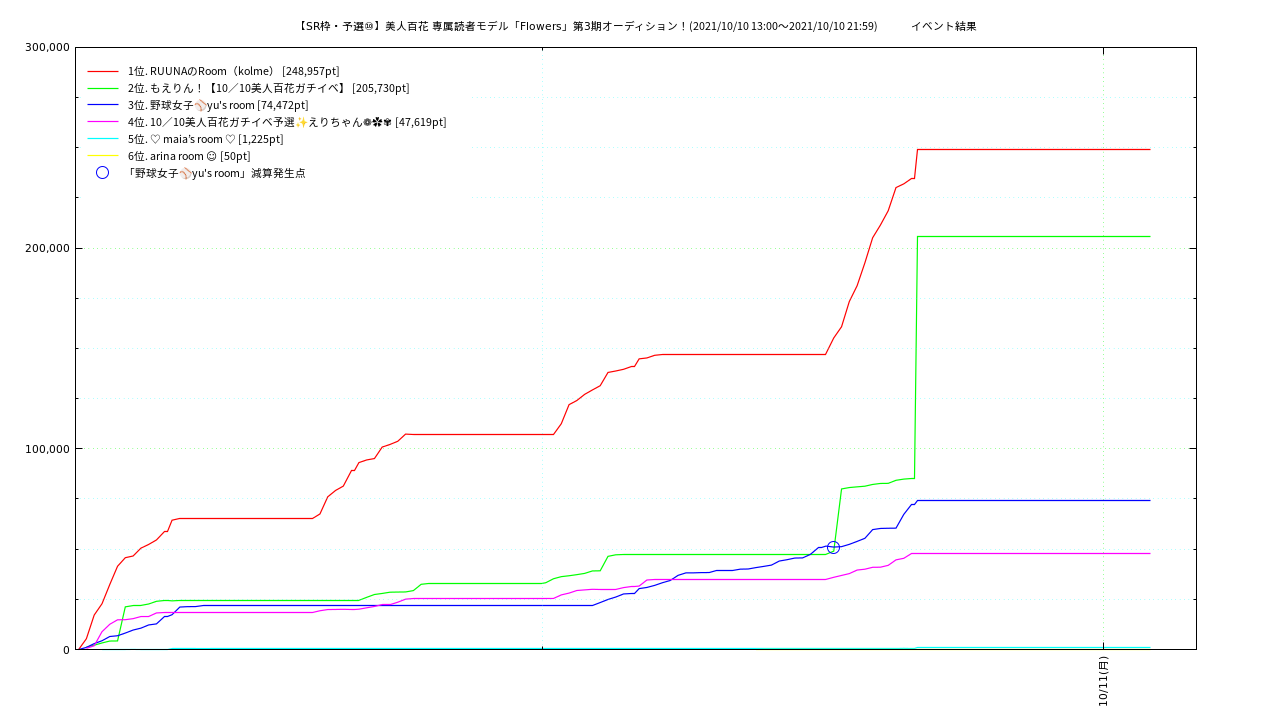Viewport: 1280px width, 720px height.
Task: Click the cyan line swatch for 5位
Action: click(x=103, y=139)
